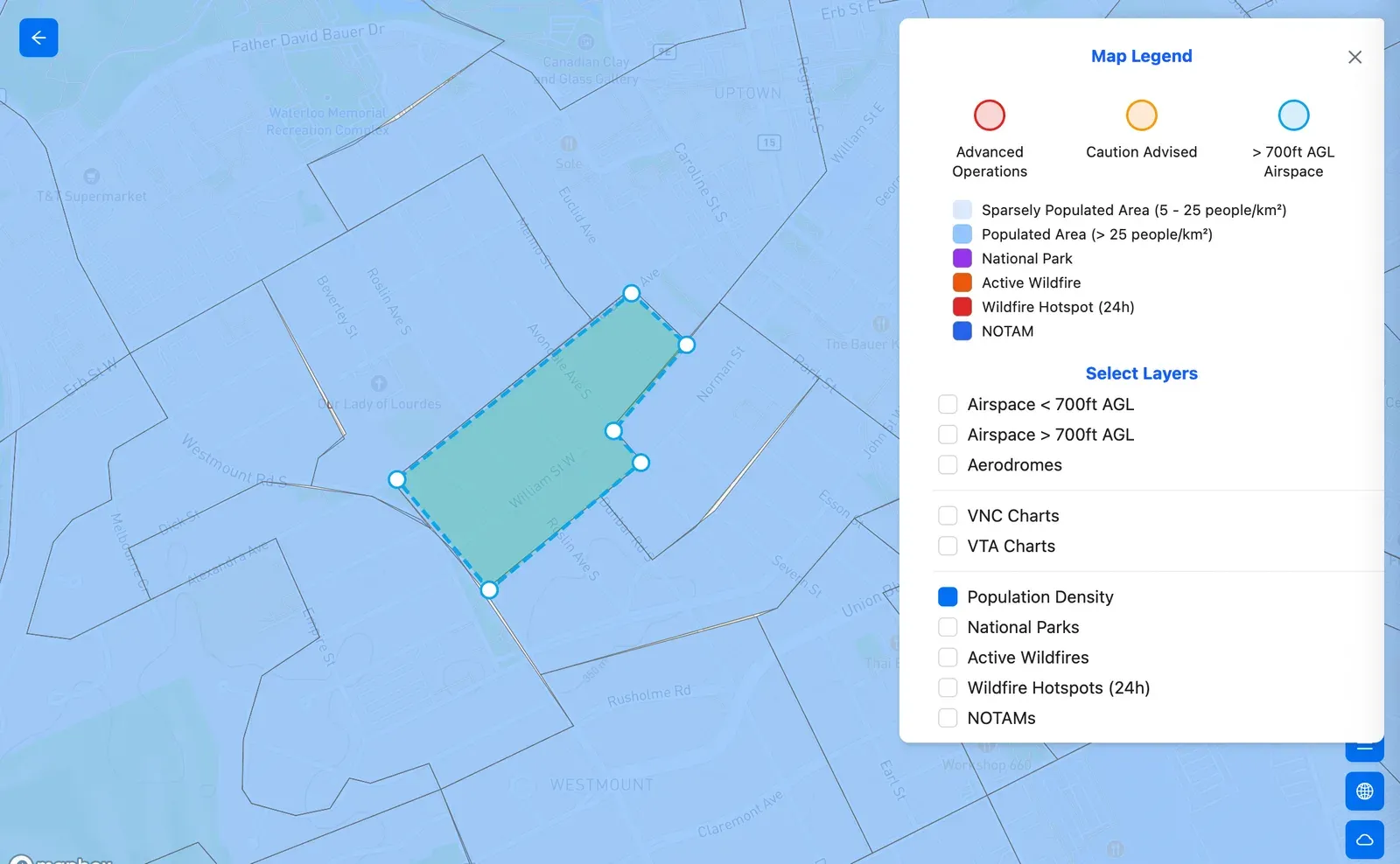Enable the VNC Charts layer
The width and height of the screenshot is (1400, 864).
(948, 516)
